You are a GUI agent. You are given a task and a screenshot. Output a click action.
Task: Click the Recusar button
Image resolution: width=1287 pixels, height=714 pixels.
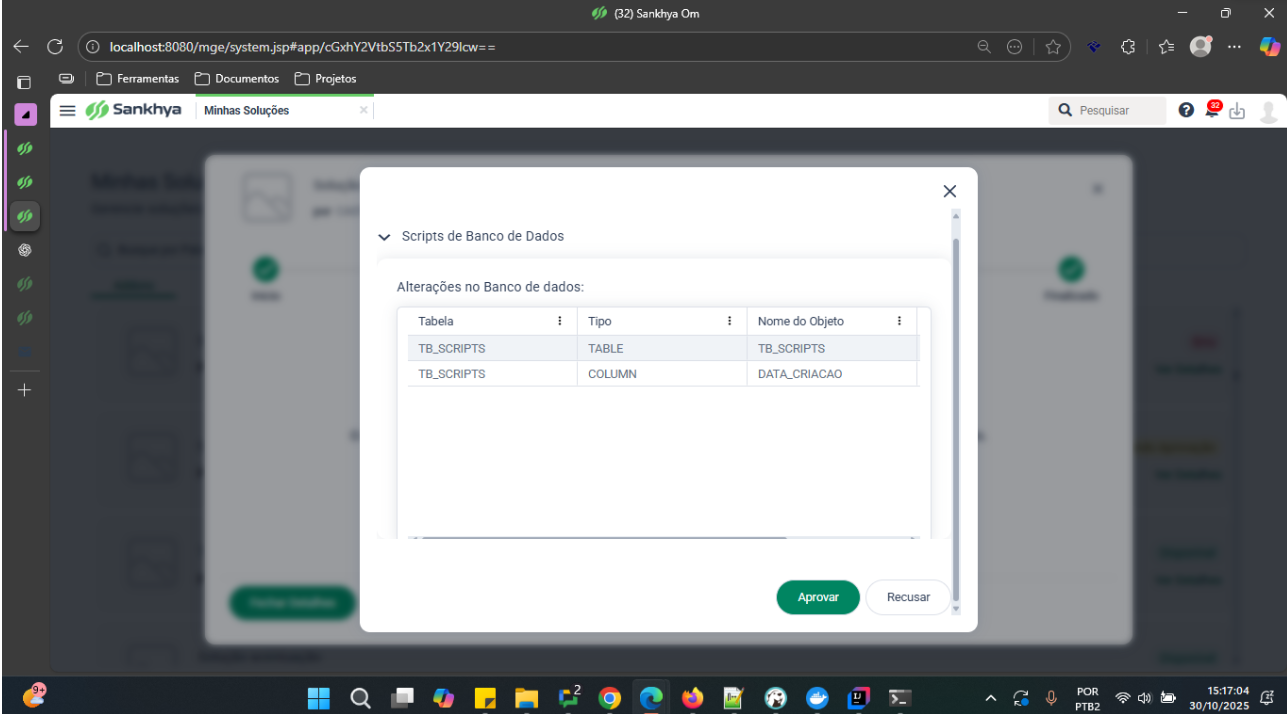[908, 597]
